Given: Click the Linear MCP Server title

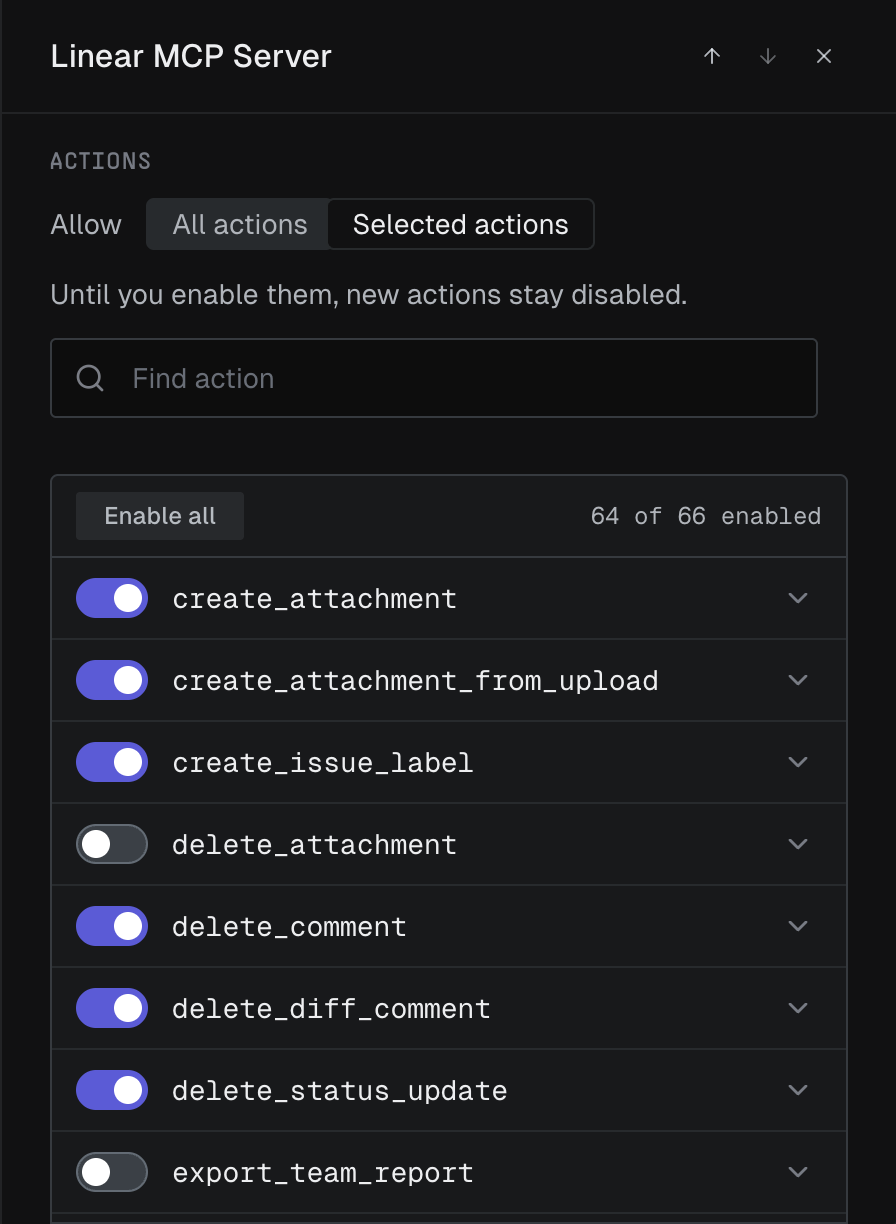Looking at the screenshot, I should pyautogui.click(x=191, y=56).
